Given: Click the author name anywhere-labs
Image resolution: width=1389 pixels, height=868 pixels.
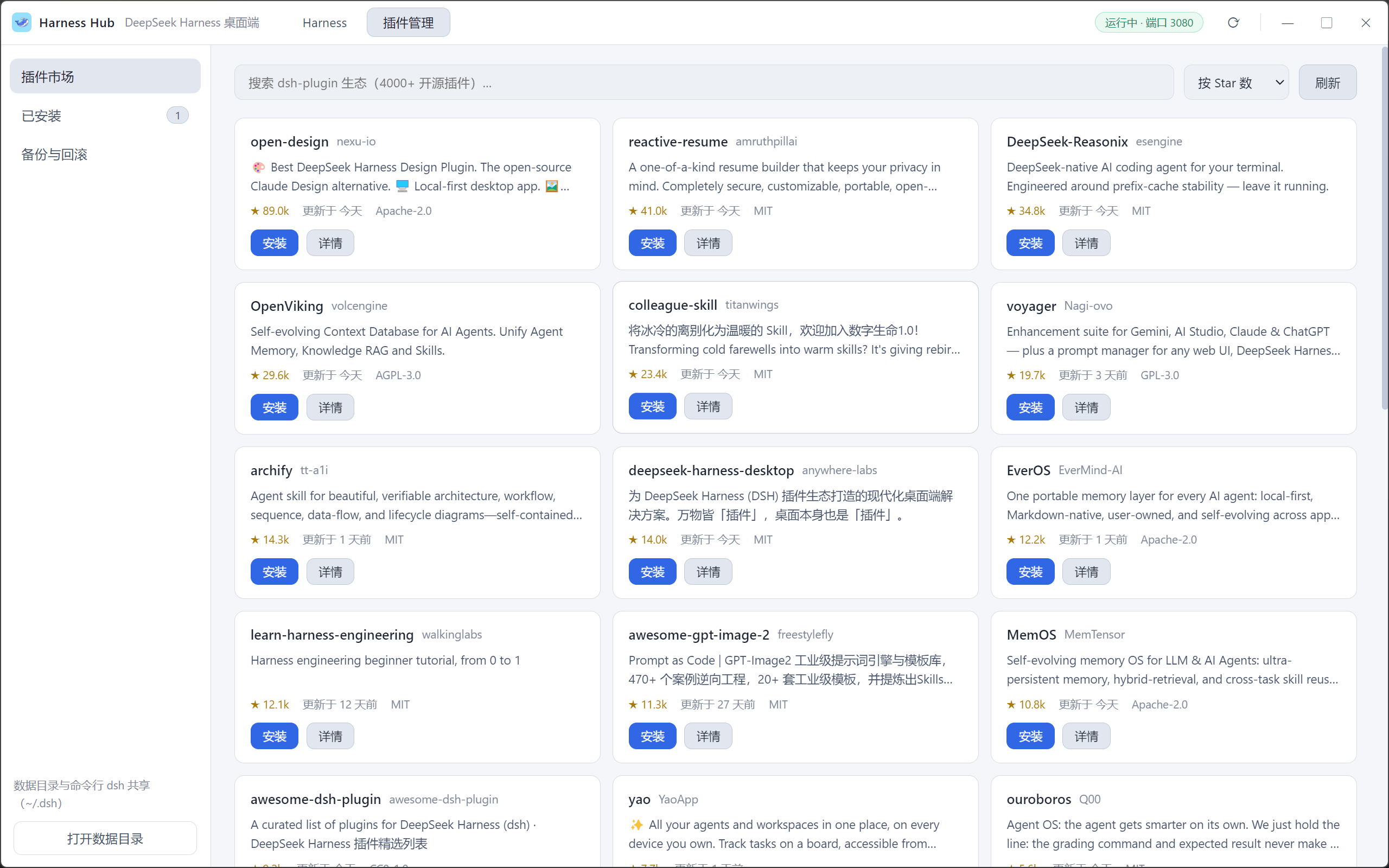Looking at the screenshot, I should 839,470.
